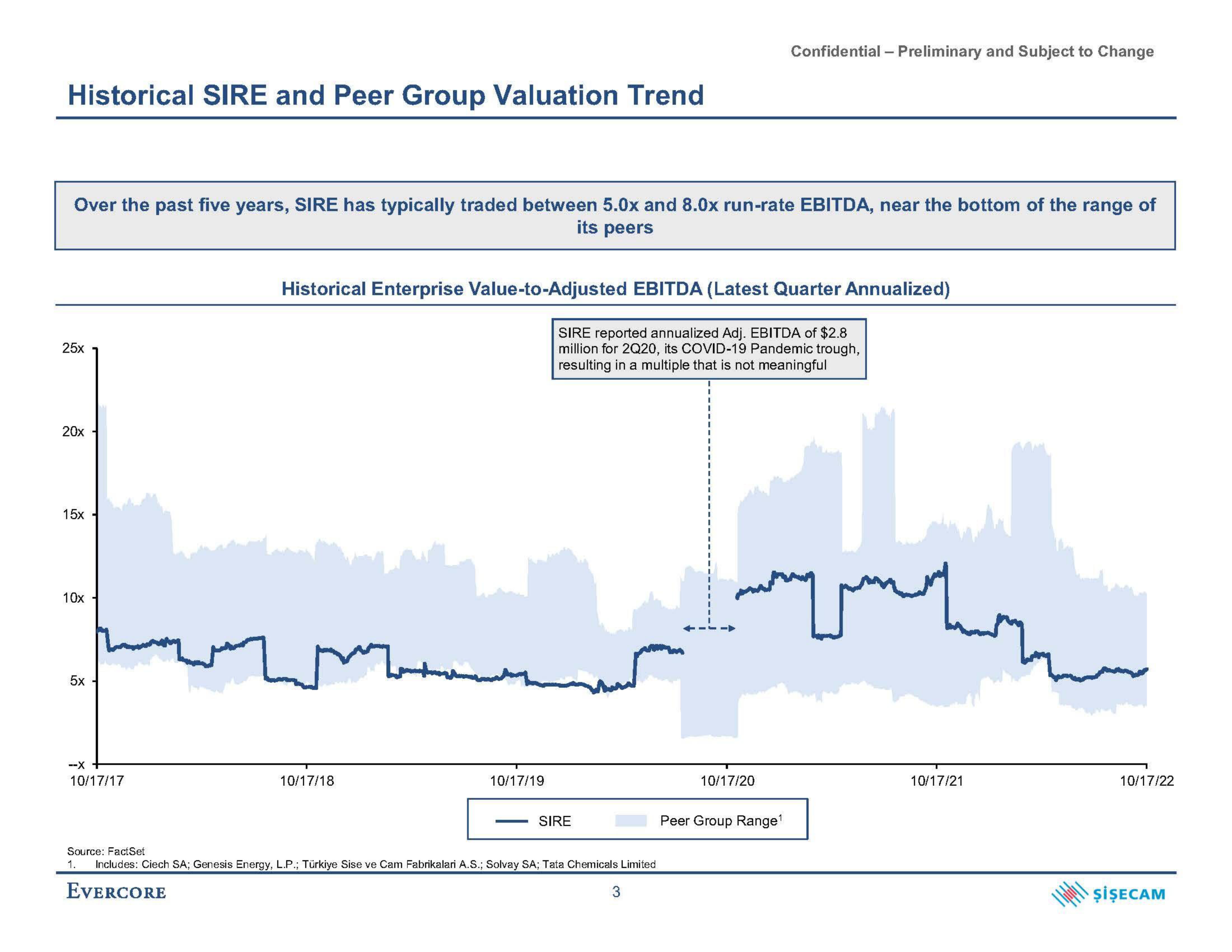This screenshot has height=952, width=1232.
Task: Click the 10/17/19 x-axis date label
Action: 517,781
